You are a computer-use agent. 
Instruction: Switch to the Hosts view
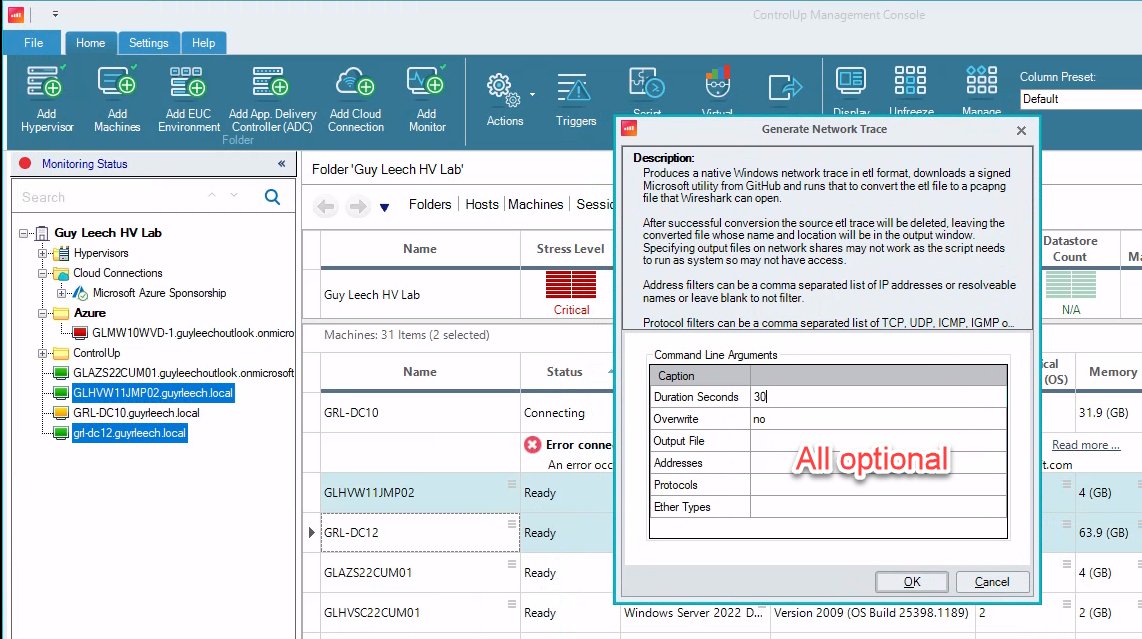(x=482, y=205)
